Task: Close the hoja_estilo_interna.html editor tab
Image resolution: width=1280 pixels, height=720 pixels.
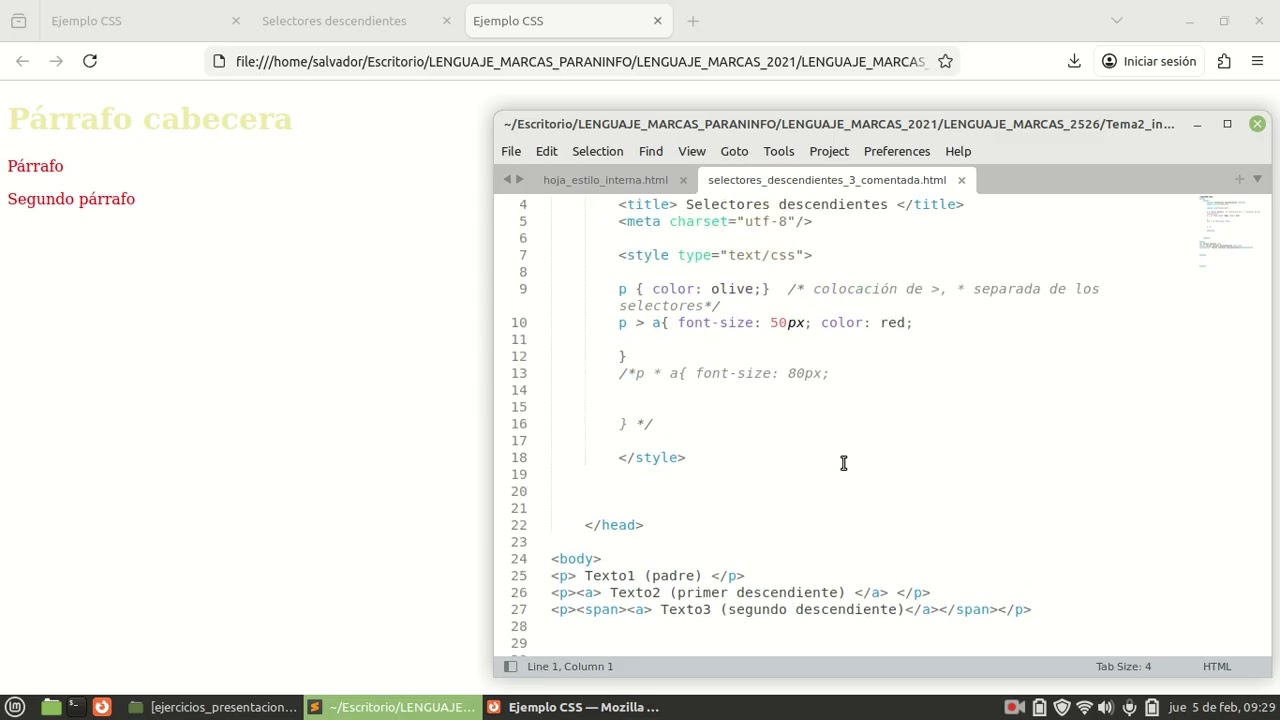Action: pos(684,180)
